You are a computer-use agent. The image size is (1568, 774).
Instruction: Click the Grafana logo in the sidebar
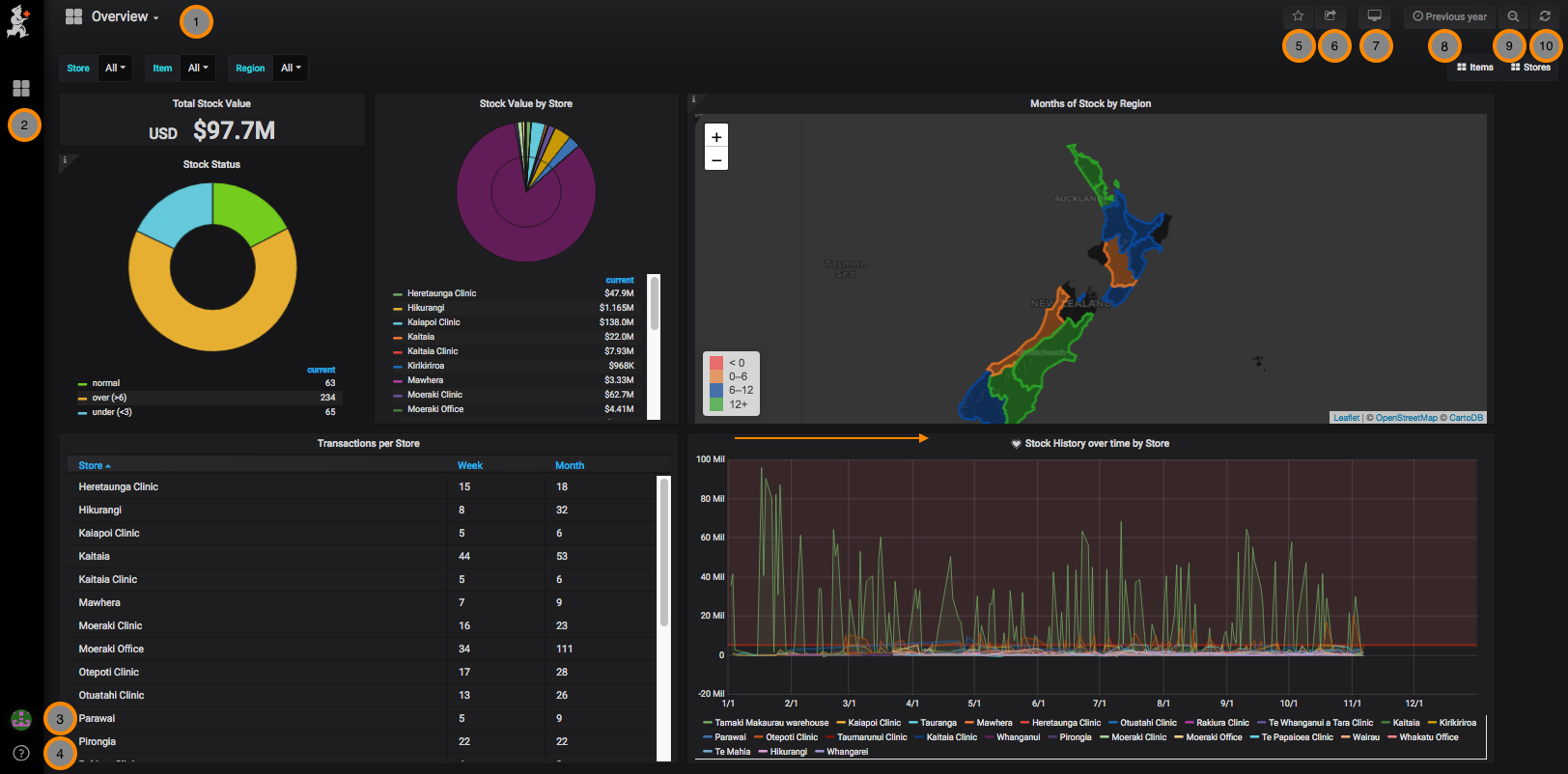18,21
